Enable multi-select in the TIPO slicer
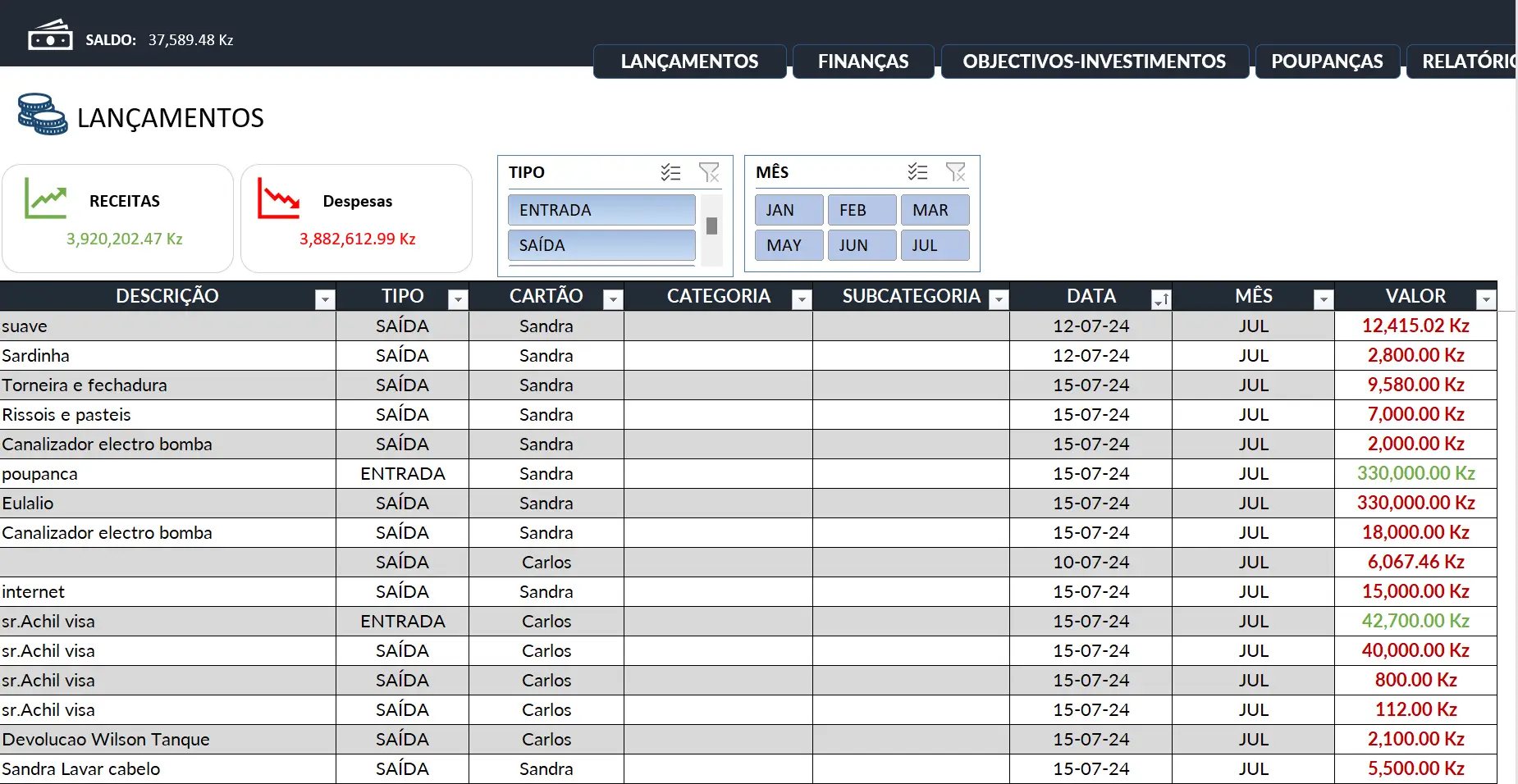 pyautogui.click(x=670, y=172)
